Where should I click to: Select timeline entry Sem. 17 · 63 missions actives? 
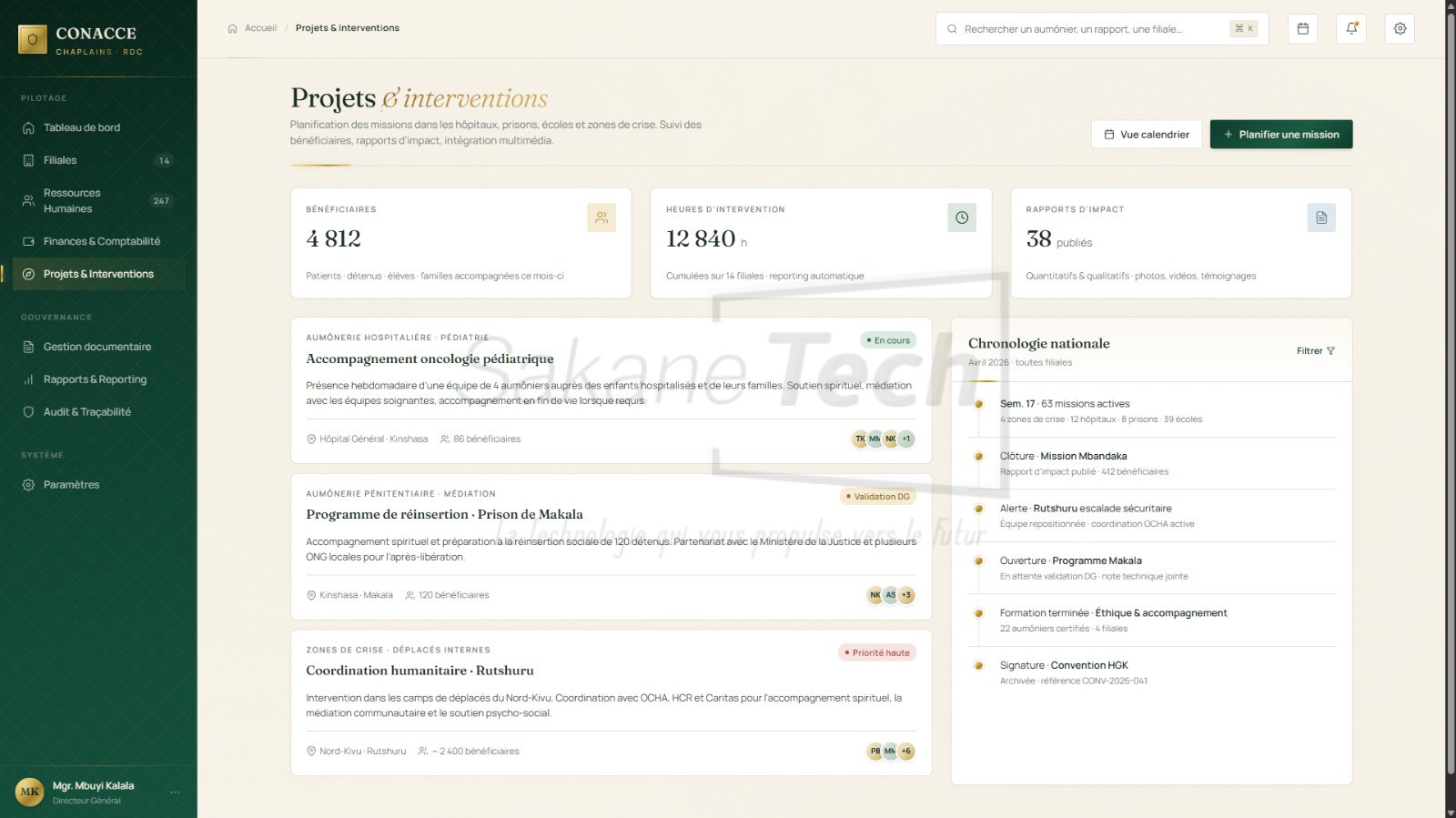pos(1153,411)
